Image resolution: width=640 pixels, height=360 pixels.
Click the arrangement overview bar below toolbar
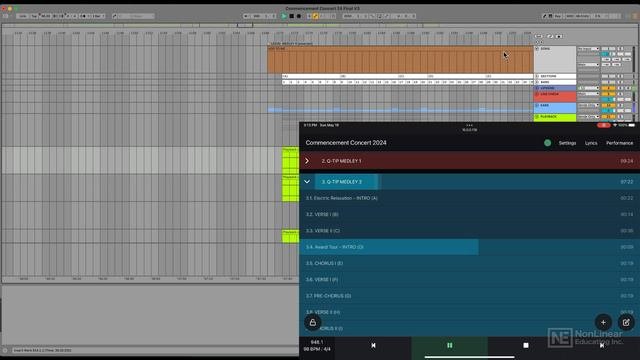[x=320, y=25]
